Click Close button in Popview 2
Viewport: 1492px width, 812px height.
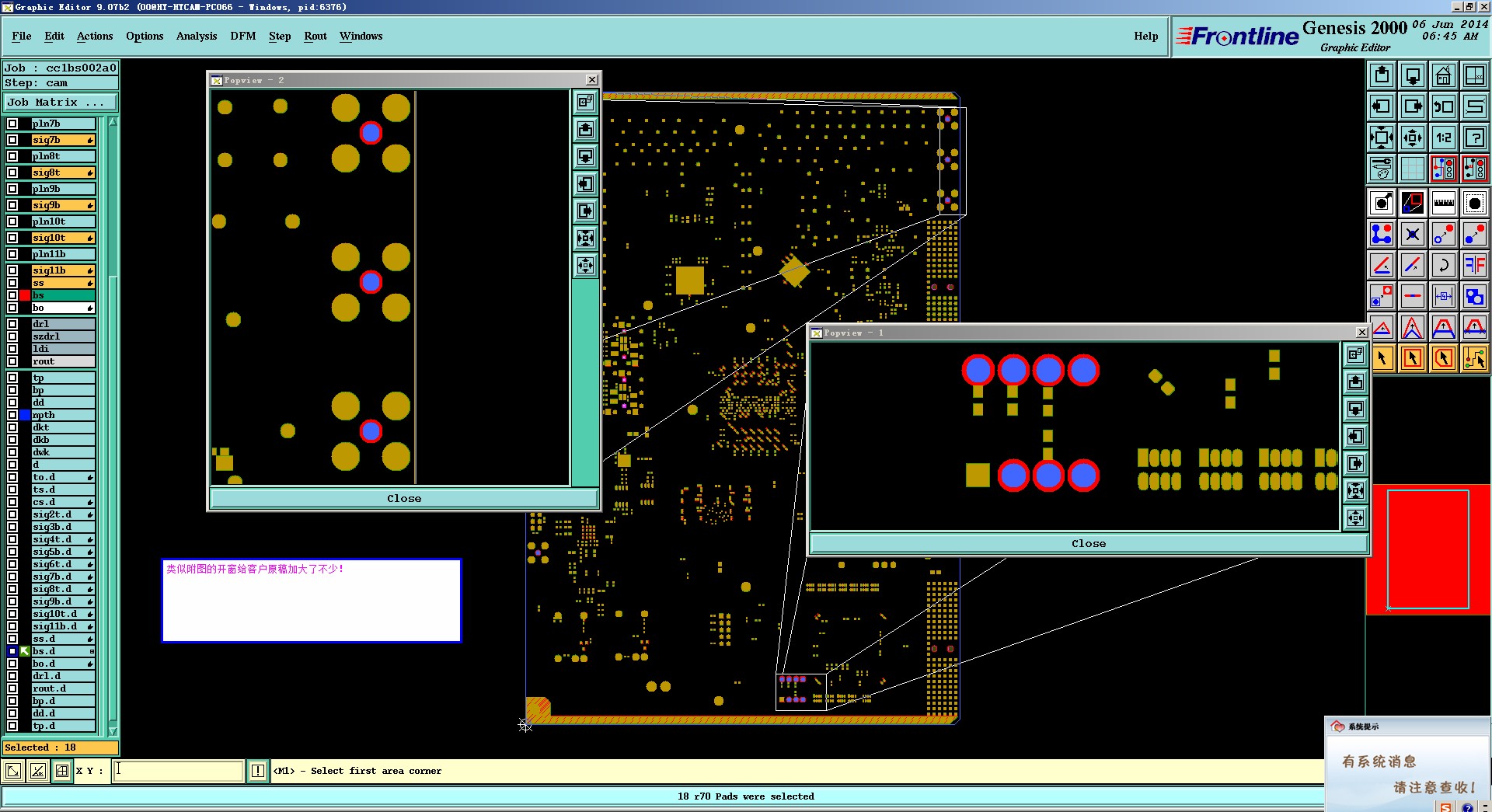click(404, 498)
